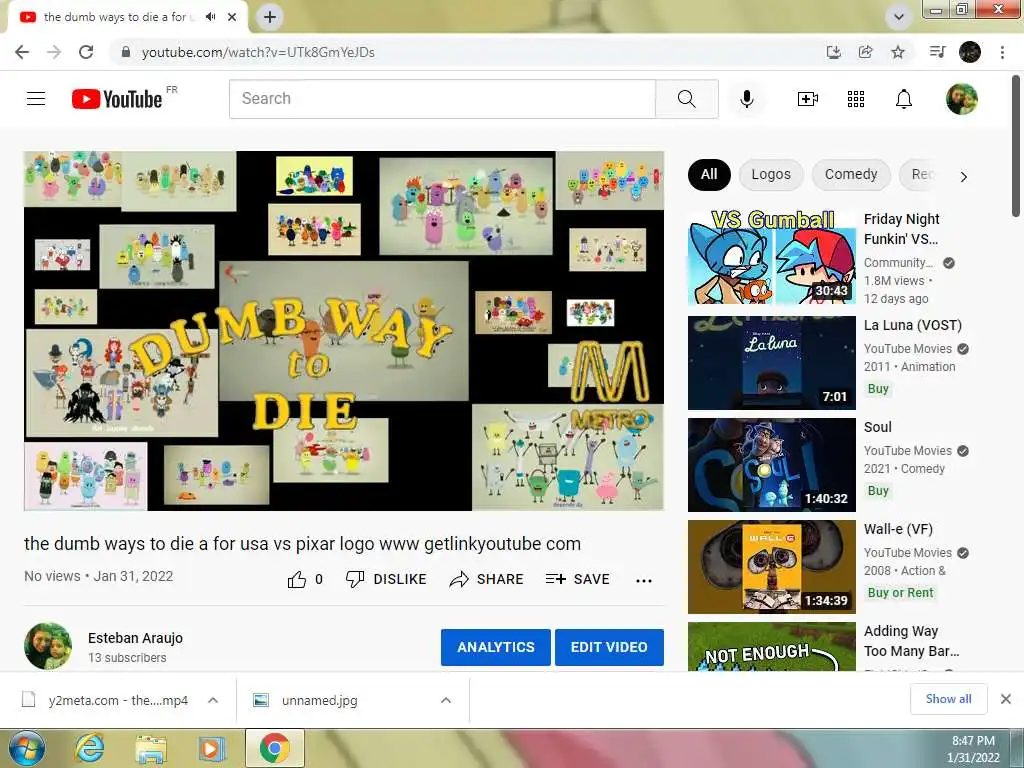Viewport: 1024px width, 768px height.
Task: Open the Esteban Araujo channel name
Action: click(135, 638)
